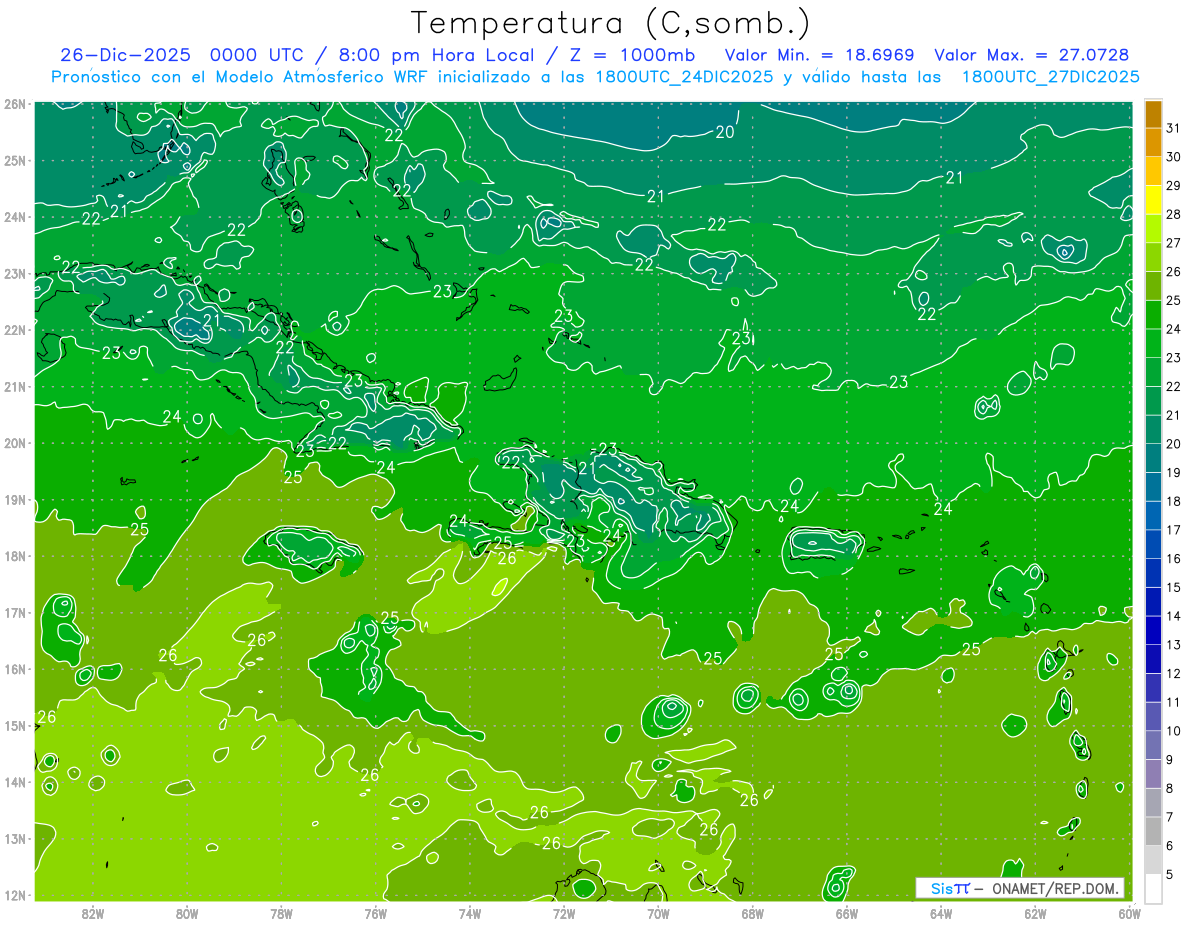1200x927 pixels.
Task: Select the "1800UTC_27DIC2025" valid-until time
Action: (x=1051, y=77)
